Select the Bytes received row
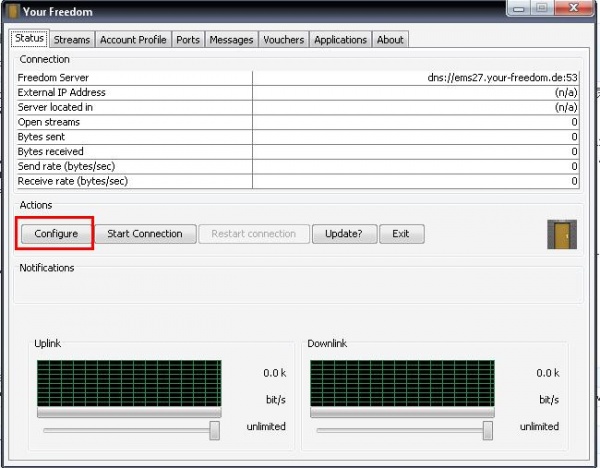Image resolution: width=600 pixels, height=468 pixels. (x=298, y=152)
